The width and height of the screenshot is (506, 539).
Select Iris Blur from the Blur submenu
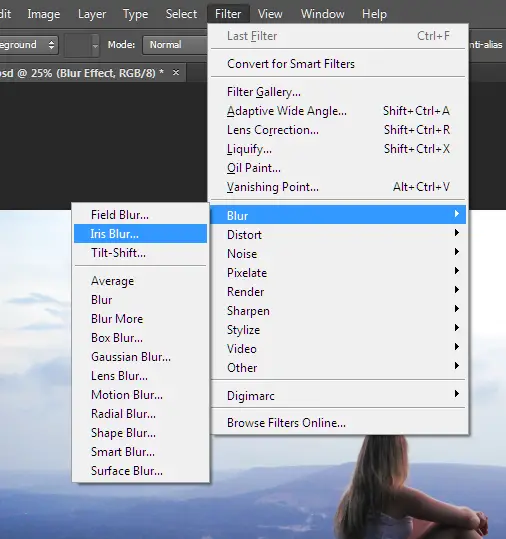140,234
